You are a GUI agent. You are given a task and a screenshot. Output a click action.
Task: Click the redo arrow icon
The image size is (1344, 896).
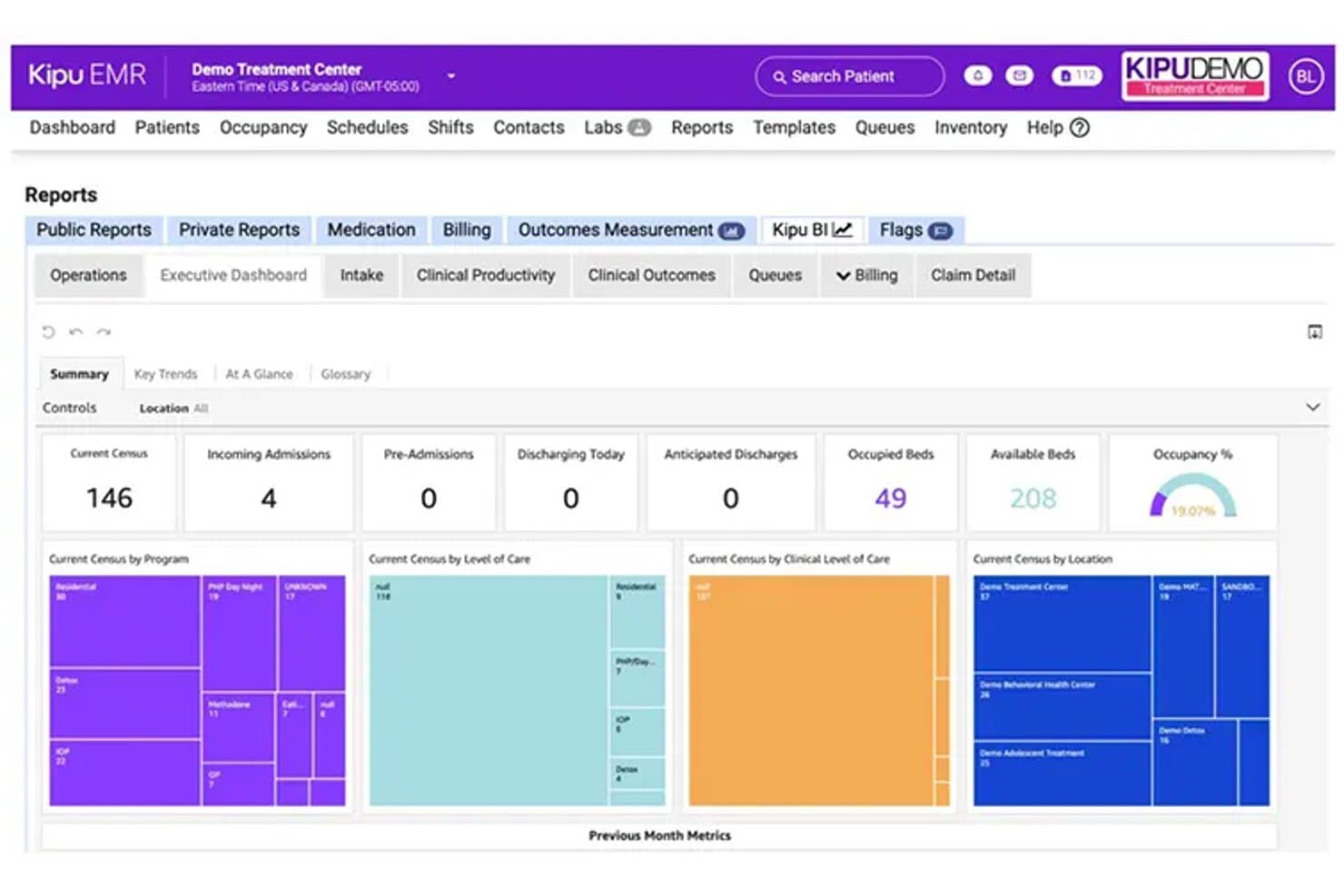click(x=104, y=332)
